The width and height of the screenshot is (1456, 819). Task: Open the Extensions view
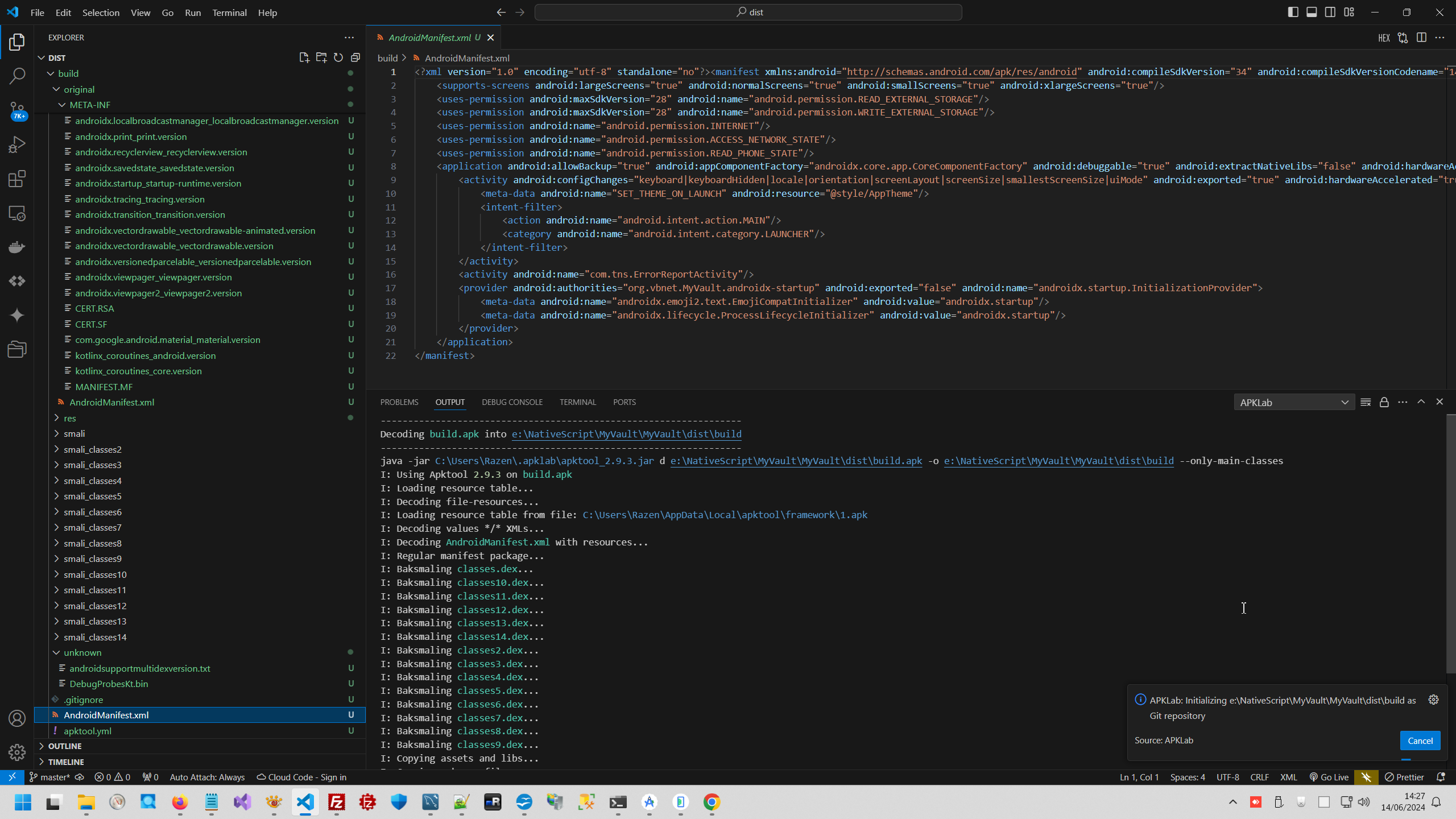(x=17, y=179)
